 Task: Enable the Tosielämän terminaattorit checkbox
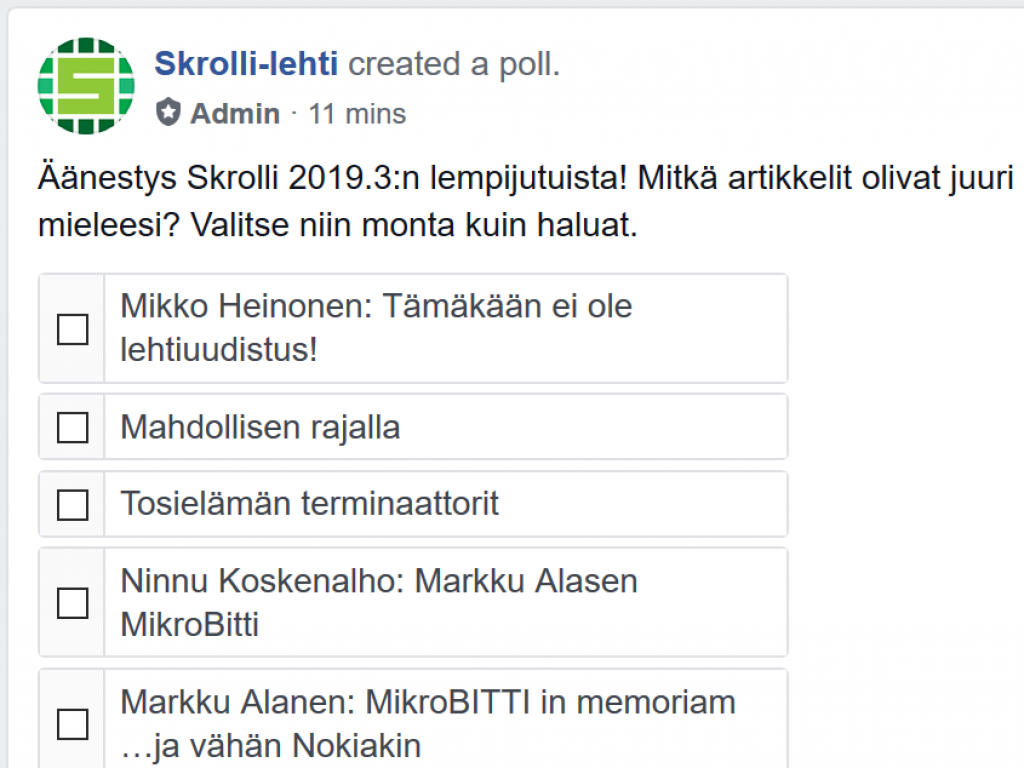pos(72,505)
